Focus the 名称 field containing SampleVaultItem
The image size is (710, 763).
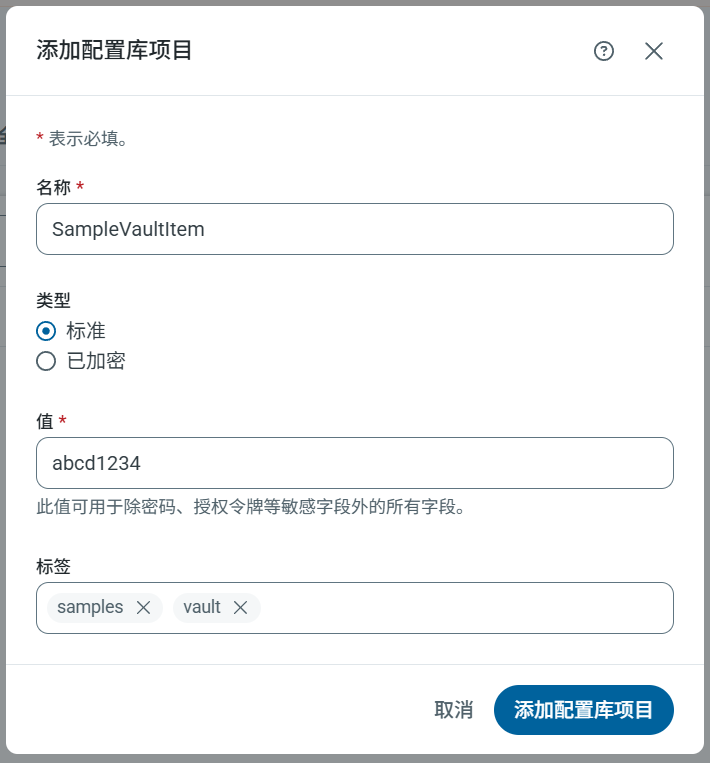pos(354,229)
